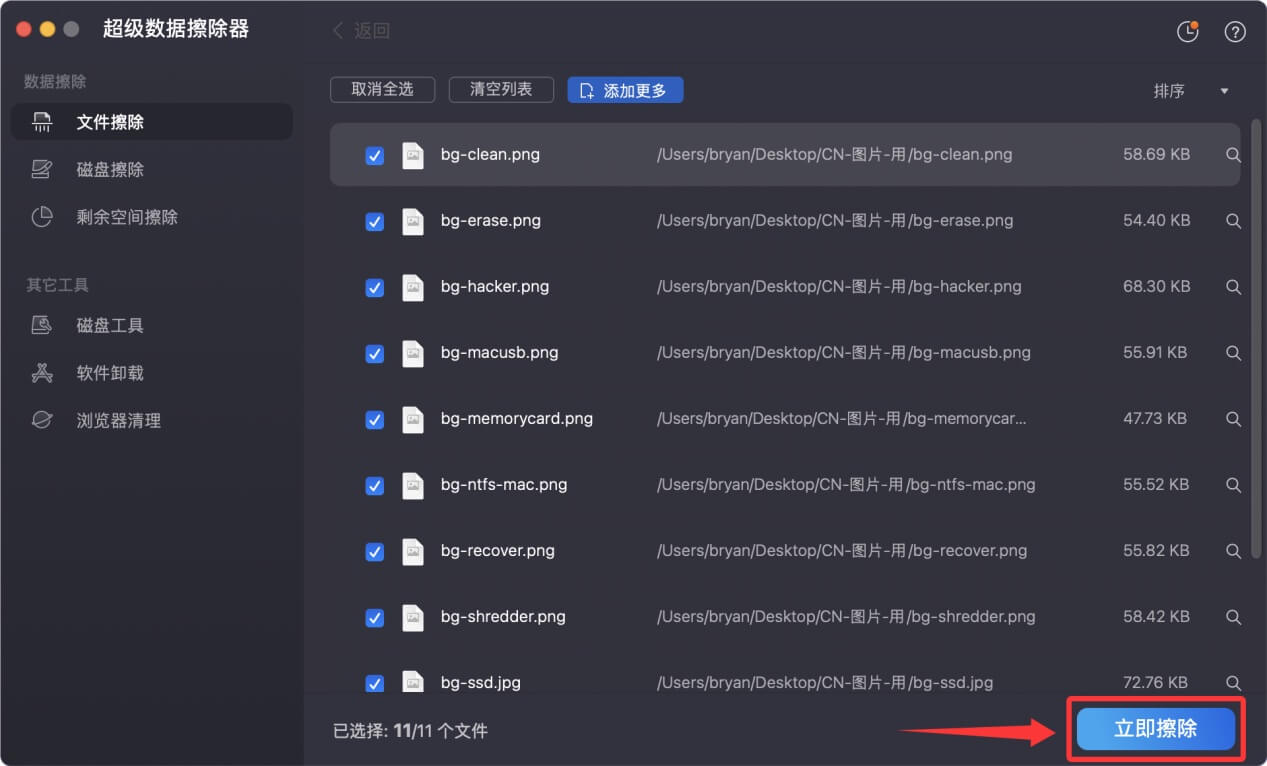Click 添加更多 to add more files
The width and height of the screenshot is (1267, 766).
pos(625,89)
